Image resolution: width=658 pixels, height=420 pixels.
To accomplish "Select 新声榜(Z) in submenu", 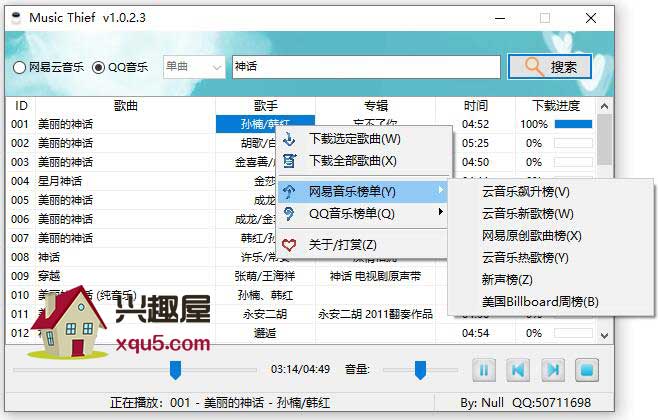I will [x=550, y=279].
